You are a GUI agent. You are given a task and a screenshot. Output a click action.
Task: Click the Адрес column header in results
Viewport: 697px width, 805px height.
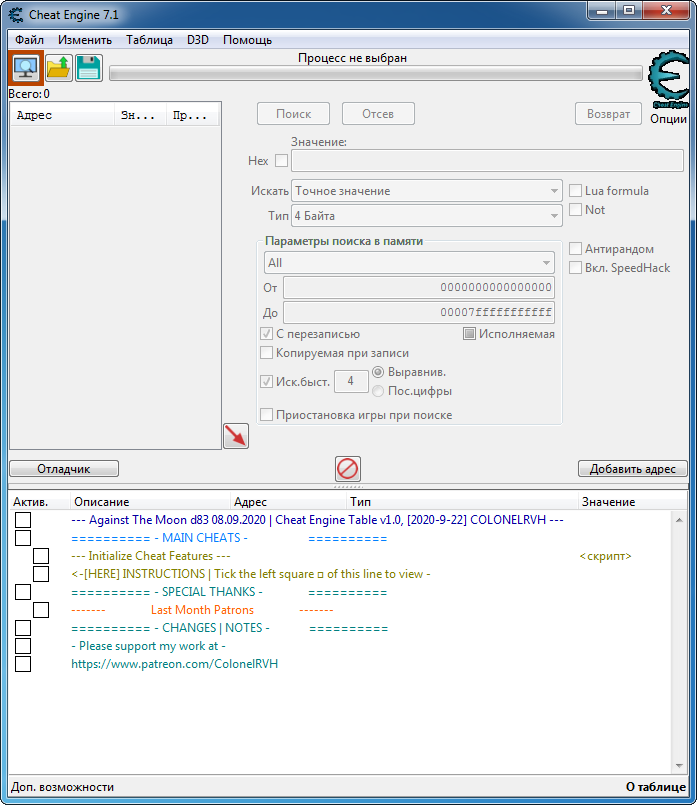coord(63,115)
